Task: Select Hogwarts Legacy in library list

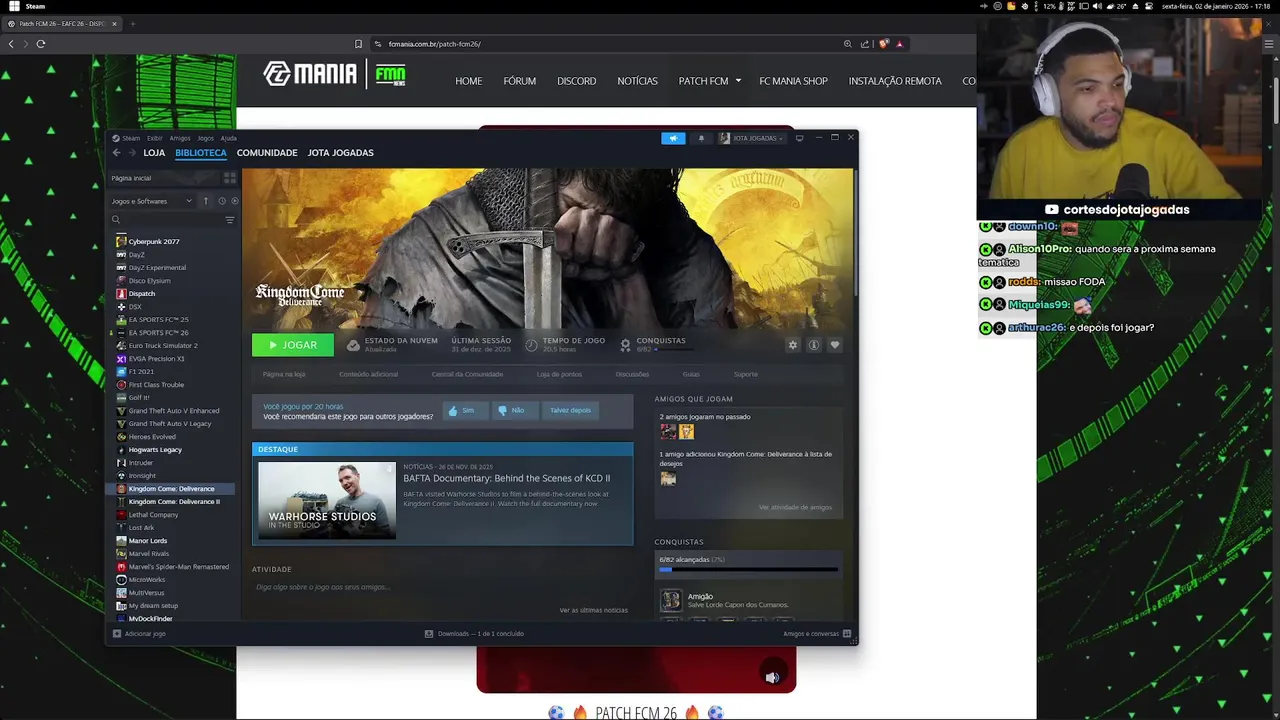Action: click(155, 450)
